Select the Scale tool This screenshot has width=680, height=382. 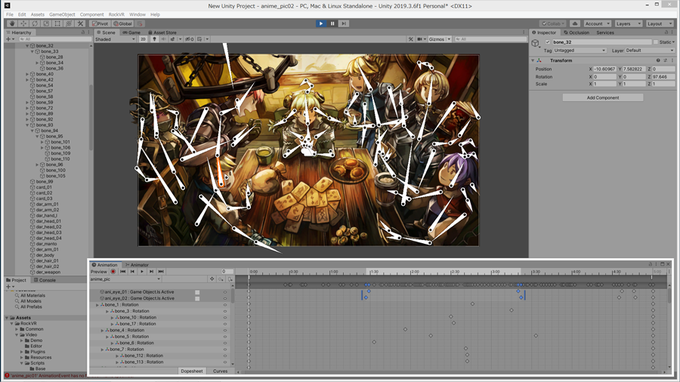pos(46,23)
